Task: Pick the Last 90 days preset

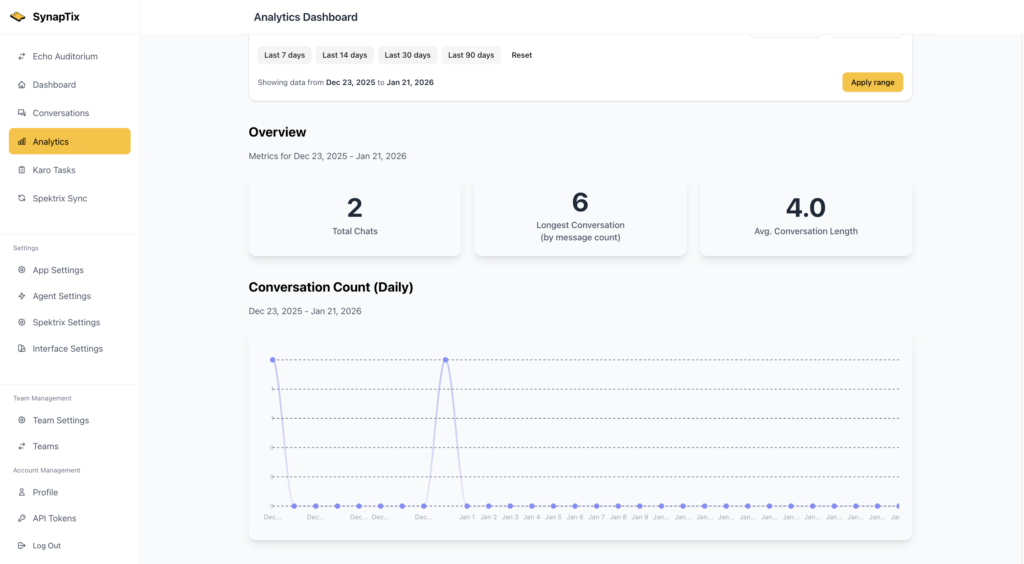Action: pyautogui.click(x=471, y=55)
